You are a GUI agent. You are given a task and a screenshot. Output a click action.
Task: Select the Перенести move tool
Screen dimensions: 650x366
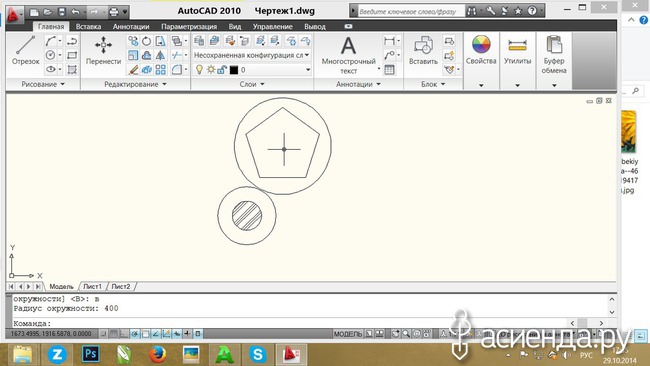103,51
